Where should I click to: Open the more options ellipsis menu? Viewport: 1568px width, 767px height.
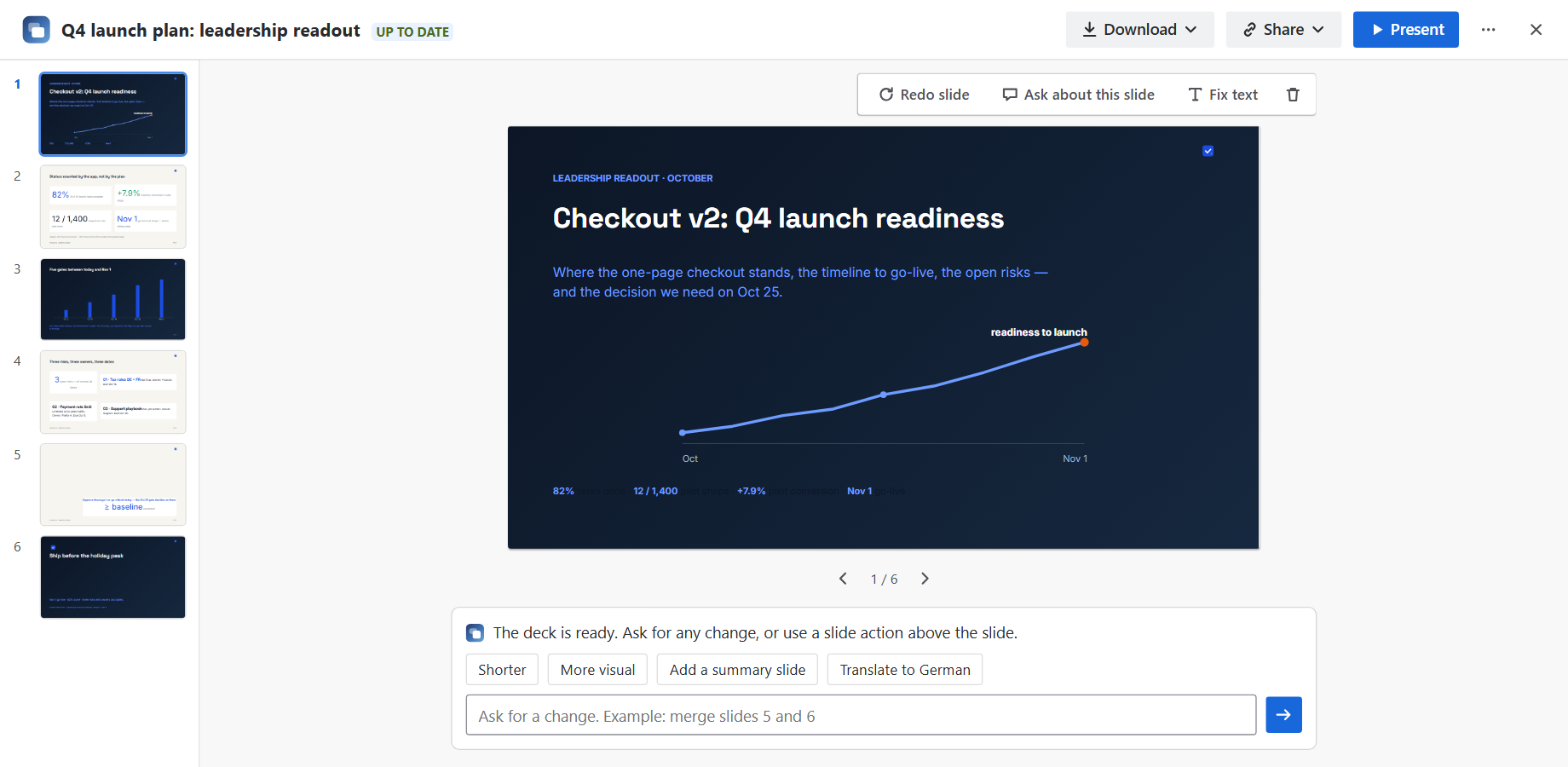click(1488, 30)
